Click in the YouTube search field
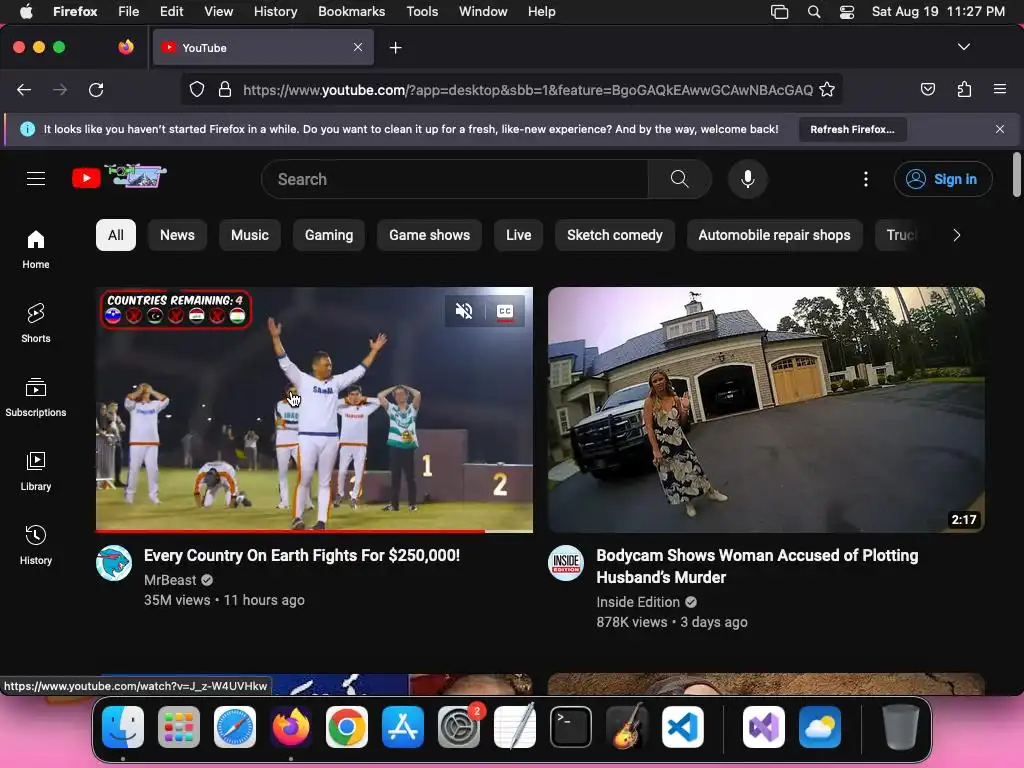 tap(455, 179)
